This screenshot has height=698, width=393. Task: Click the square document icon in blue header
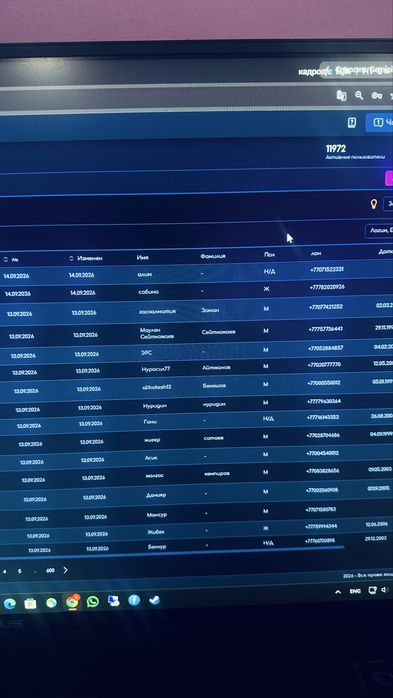pos(352,123)
